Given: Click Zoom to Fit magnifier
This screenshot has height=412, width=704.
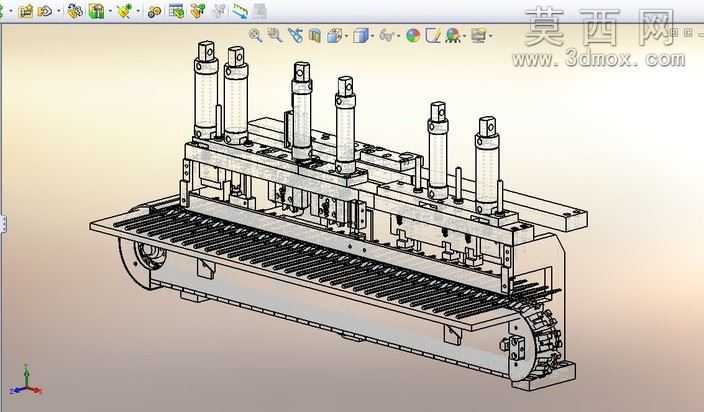Looking at the screenshot, I should point(255,35).
